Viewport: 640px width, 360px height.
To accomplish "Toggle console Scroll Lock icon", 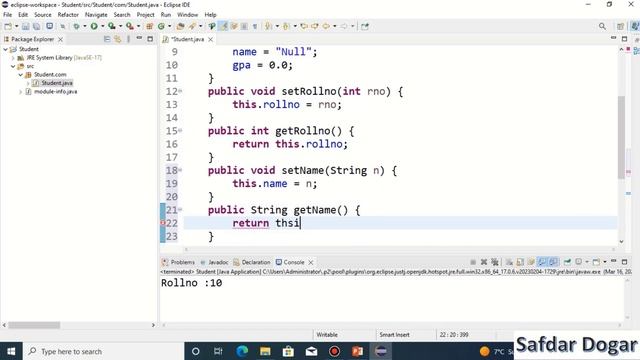I will pos(520,262).
